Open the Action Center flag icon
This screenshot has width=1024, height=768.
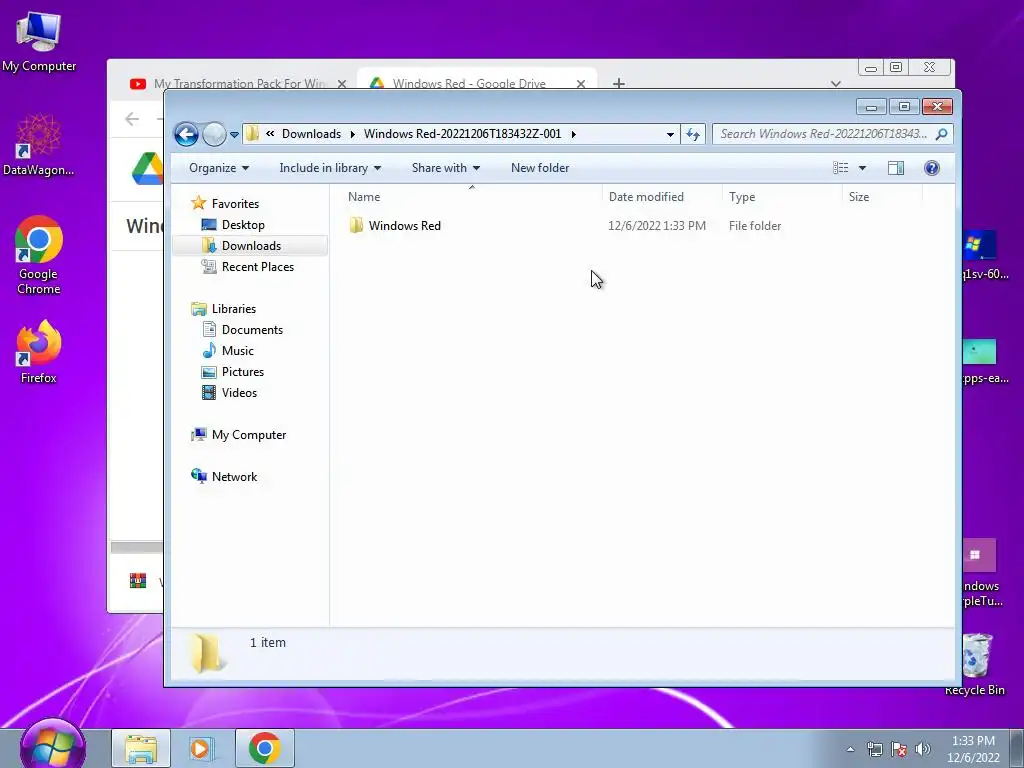click(x=899, y=749)
